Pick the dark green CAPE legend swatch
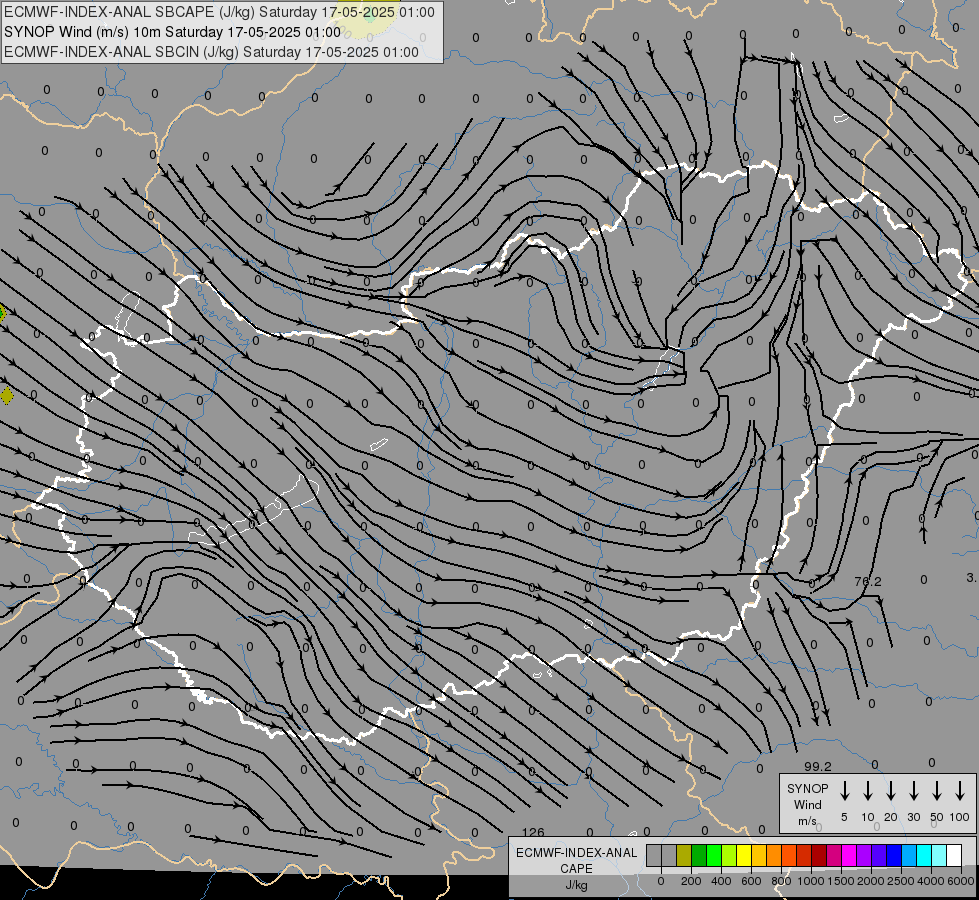 (x=699, y=855)
